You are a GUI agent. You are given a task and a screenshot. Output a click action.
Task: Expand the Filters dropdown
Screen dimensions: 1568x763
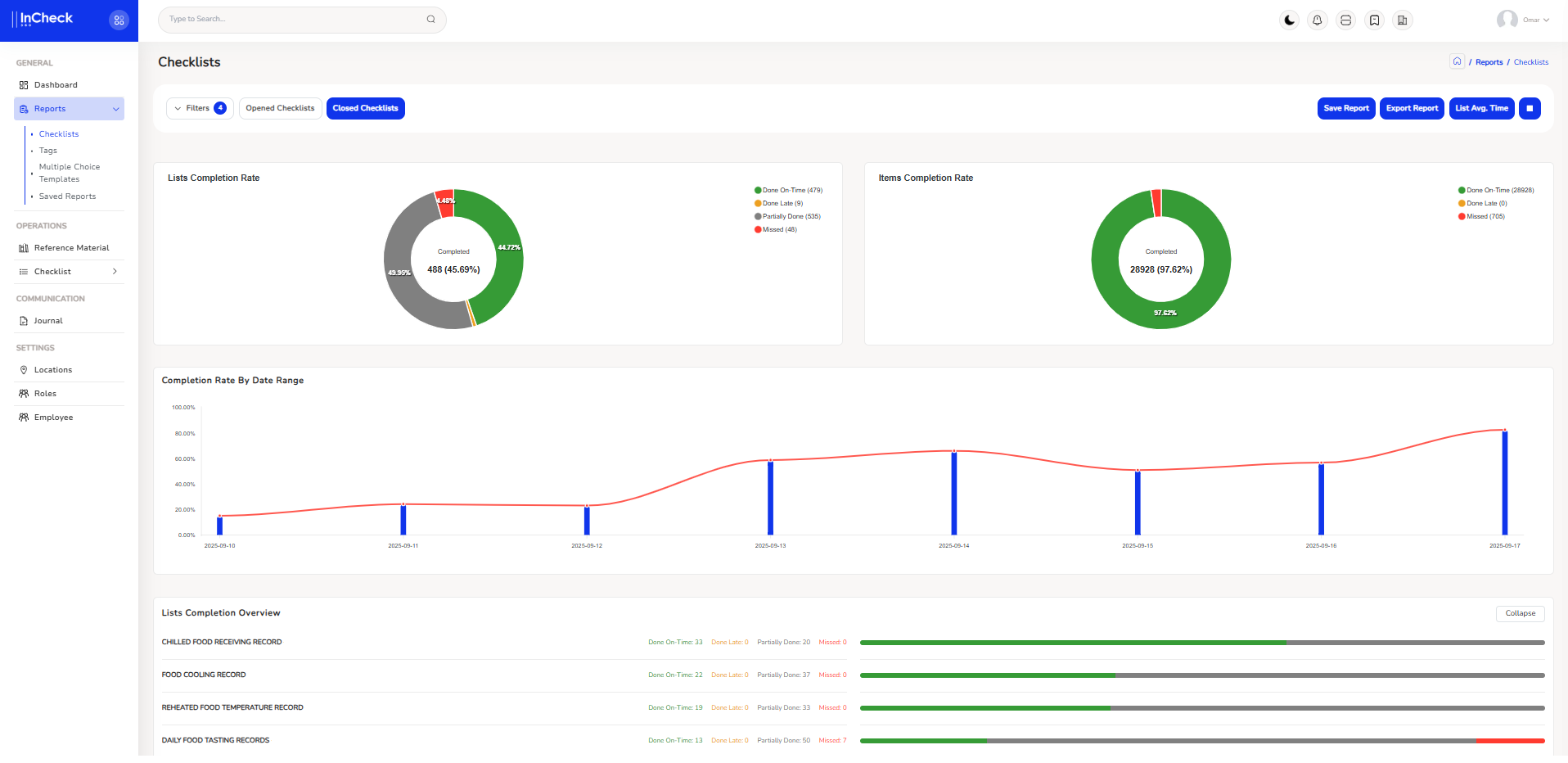pyautogui.click(x=199, y=108)
